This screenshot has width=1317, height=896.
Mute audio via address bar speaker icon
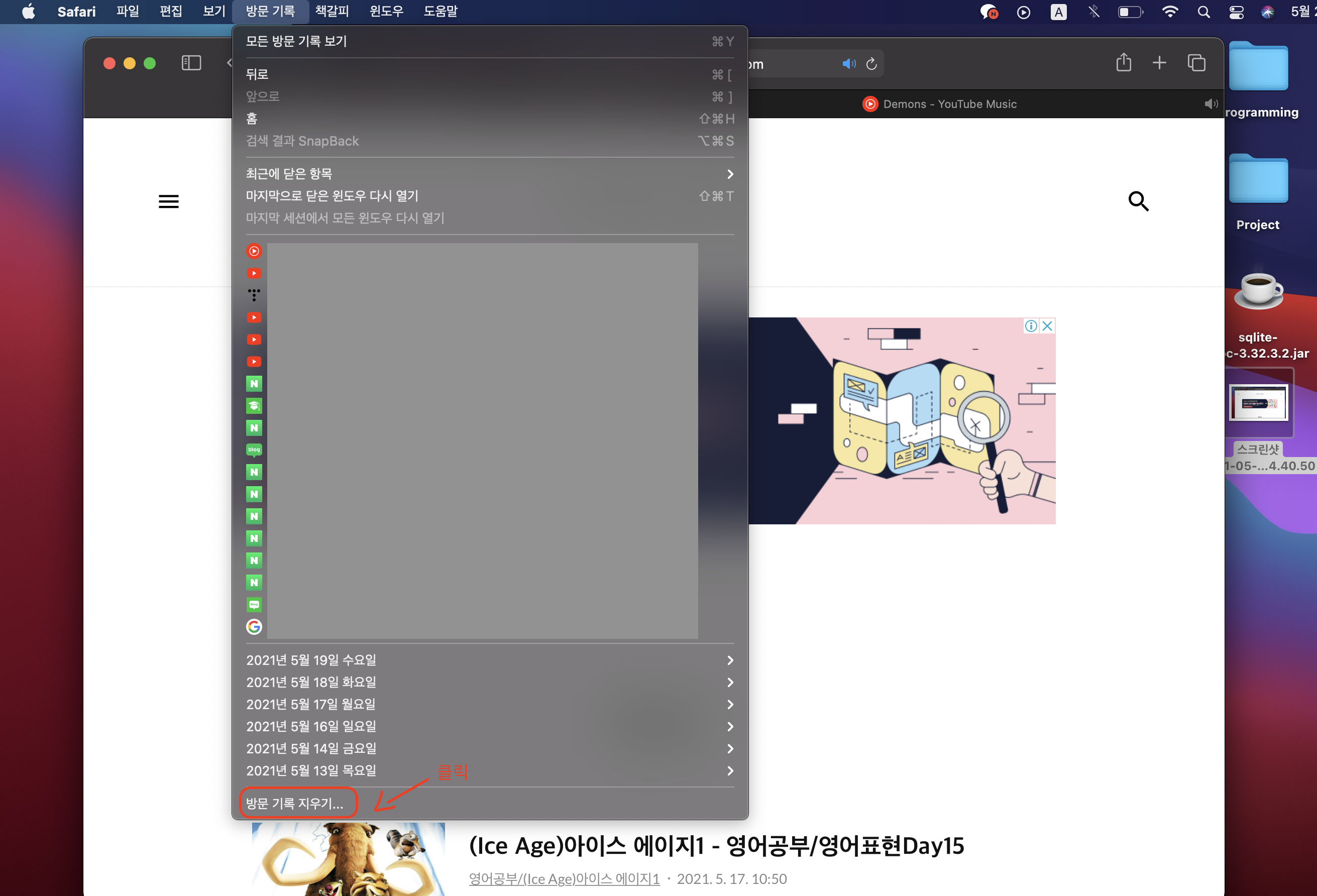[x=848, y=64]
